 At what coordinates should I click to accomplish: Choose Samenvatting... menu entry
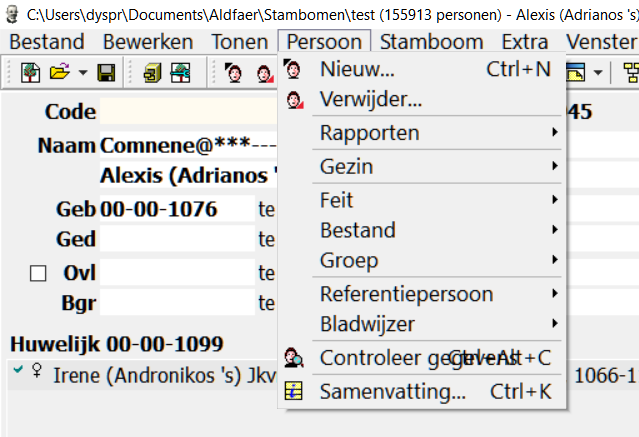pos(392,392)
